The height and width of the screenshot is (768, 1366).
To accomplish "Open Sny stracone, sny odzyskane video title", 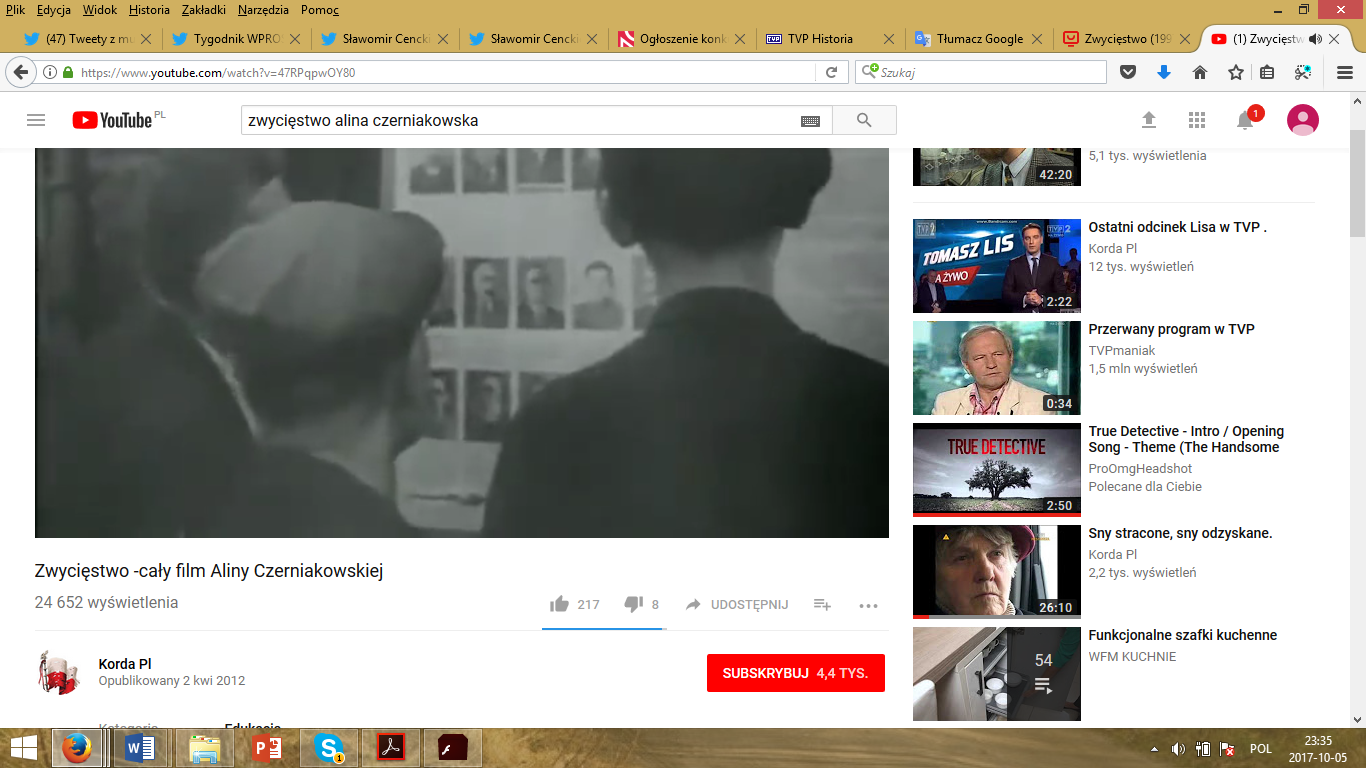I will point(1180,533).
